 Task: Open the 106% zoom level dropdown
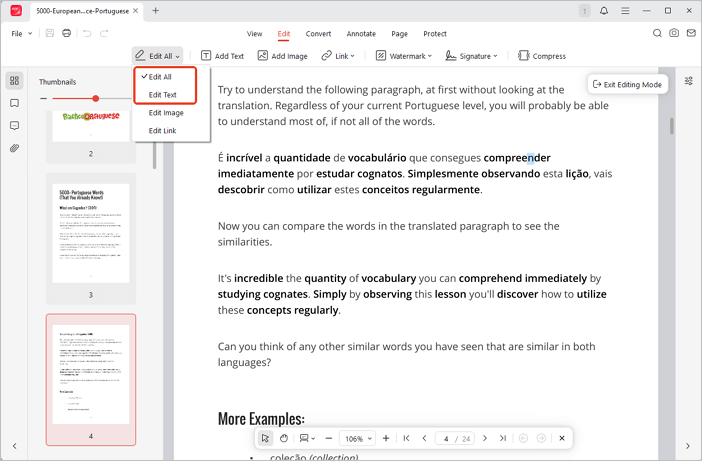(357, 438)
